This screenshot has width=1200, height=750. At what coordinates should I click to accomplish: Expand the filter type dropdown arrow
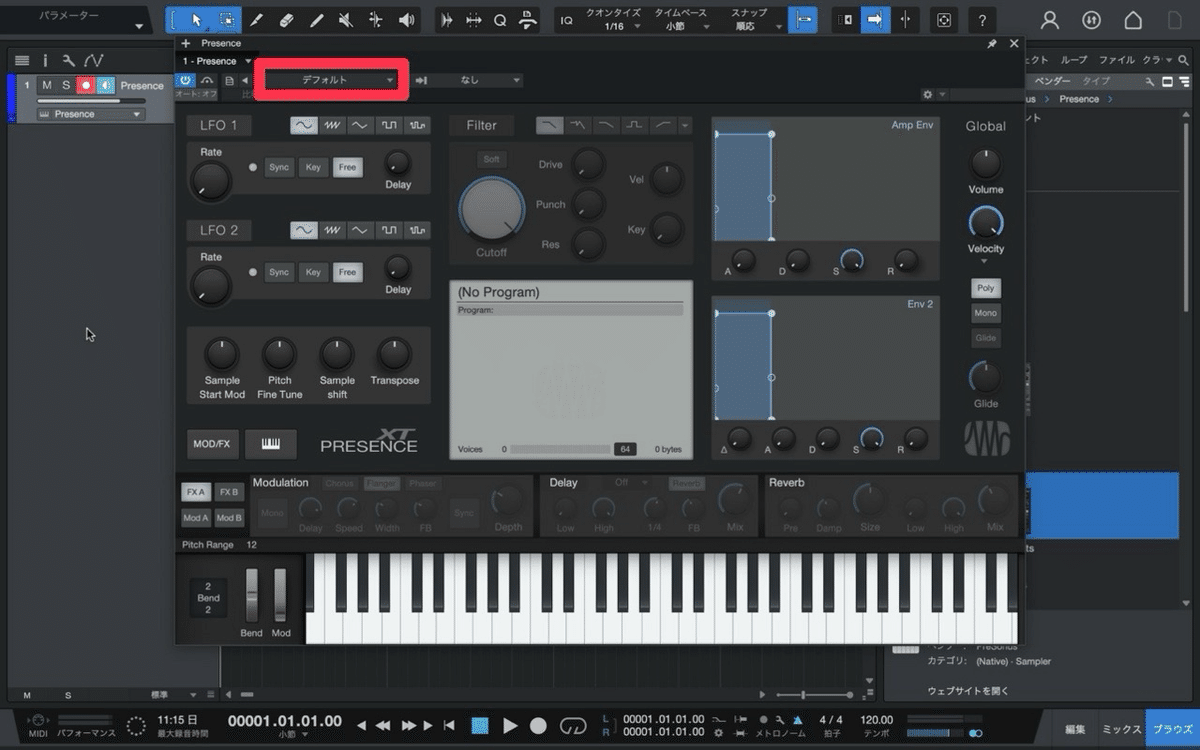[x=685, y=125]
